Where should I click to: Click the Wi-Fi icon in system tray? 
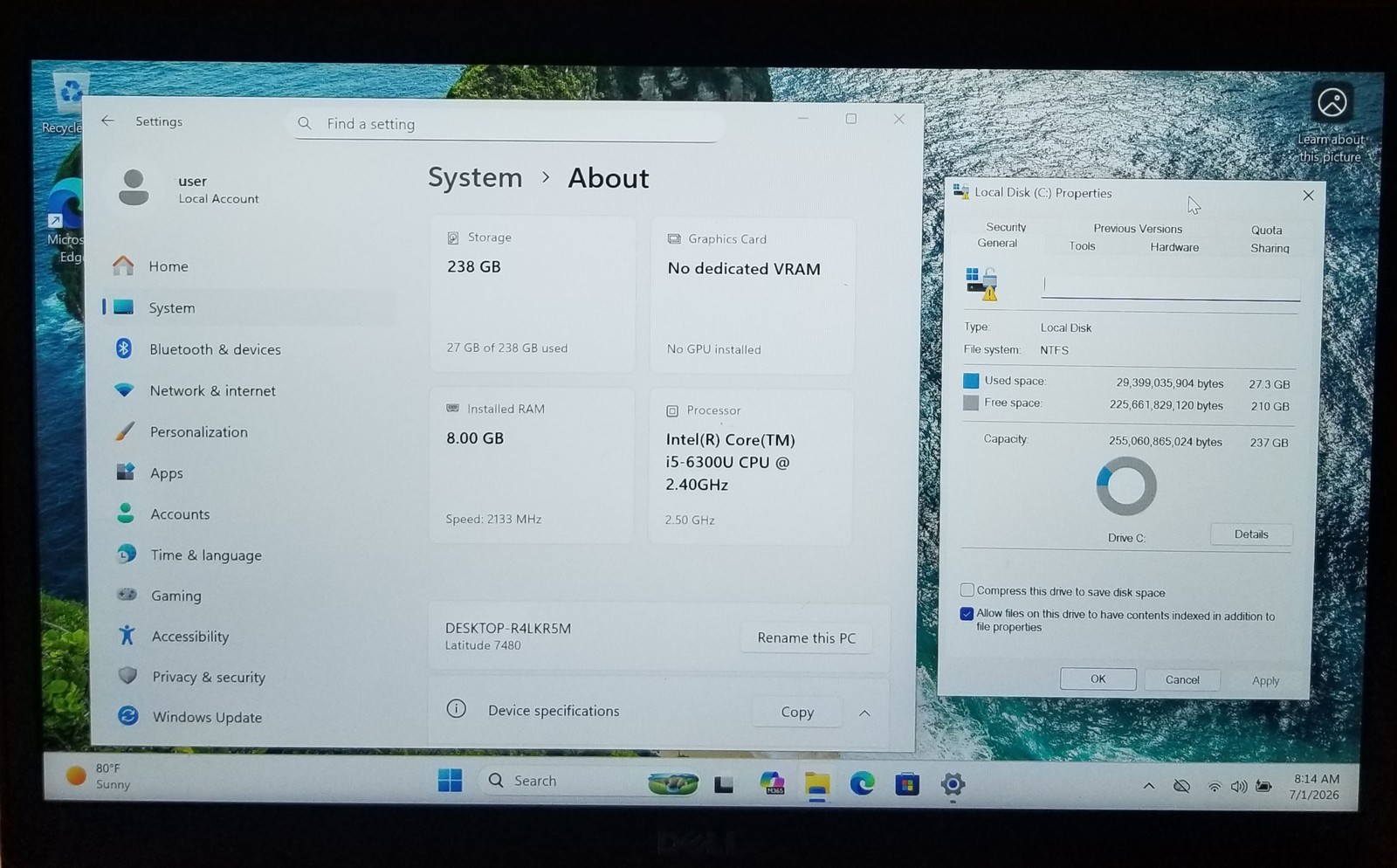1214,786
